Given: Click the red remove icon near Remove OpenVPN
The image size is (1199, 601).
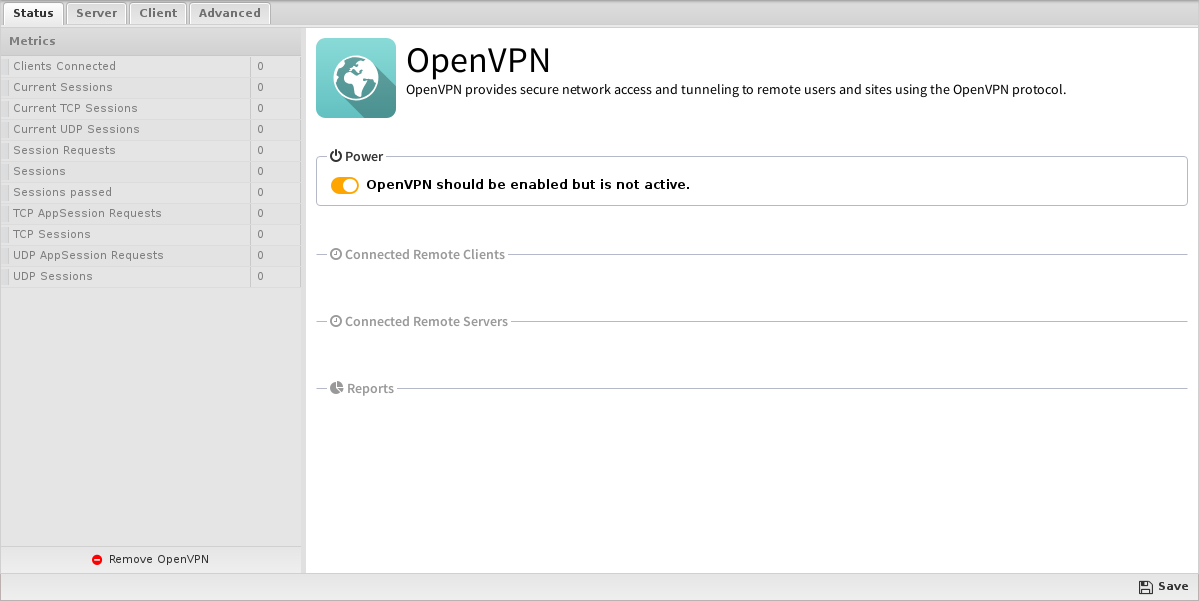Looking at the screenshot, I should point(97,560).
